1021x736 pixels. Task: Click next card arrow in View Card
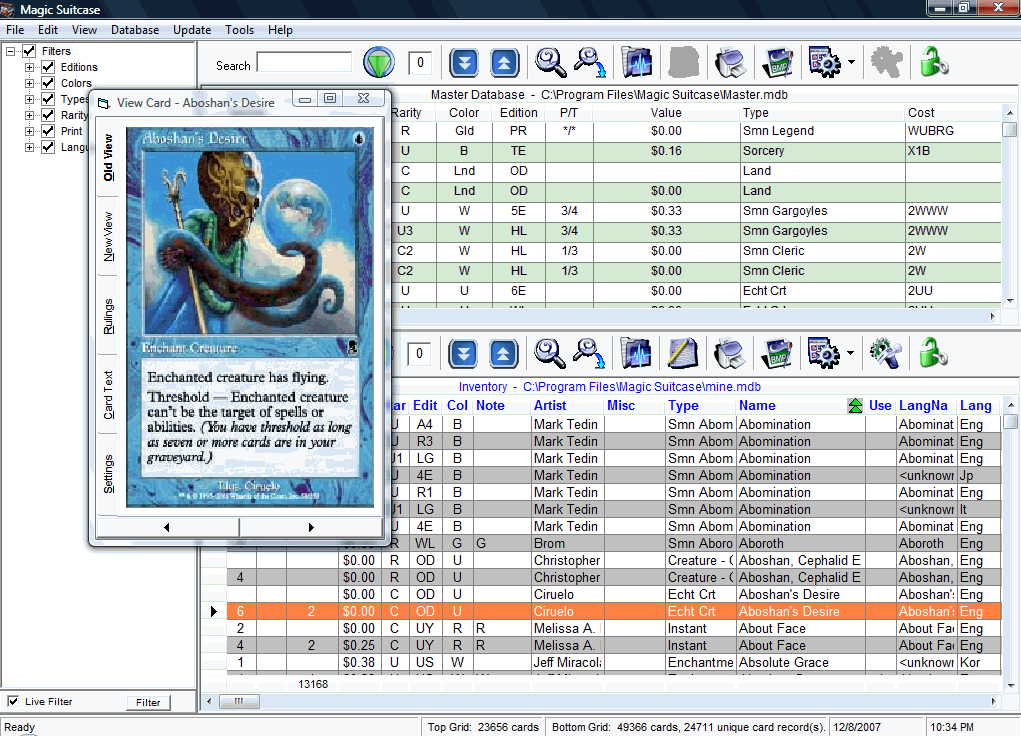(x=311, y=527)
